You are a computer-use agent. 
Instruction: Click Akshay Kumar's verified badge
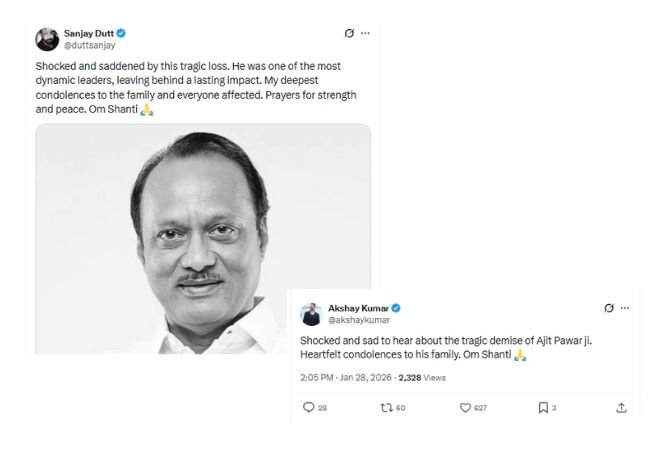(x=397, y=308)
